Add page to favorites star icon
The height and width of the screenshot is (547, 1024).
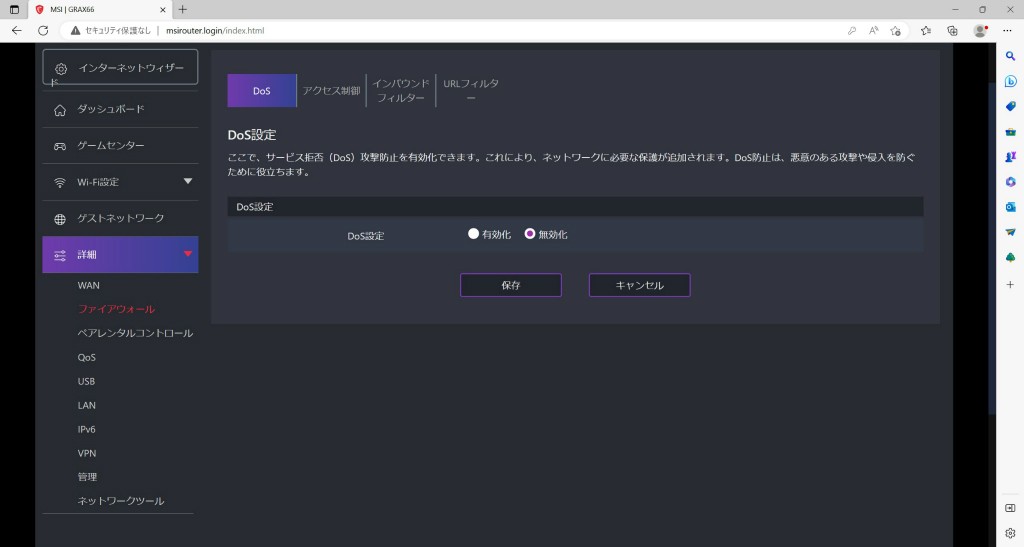click(x=895, y=31)
